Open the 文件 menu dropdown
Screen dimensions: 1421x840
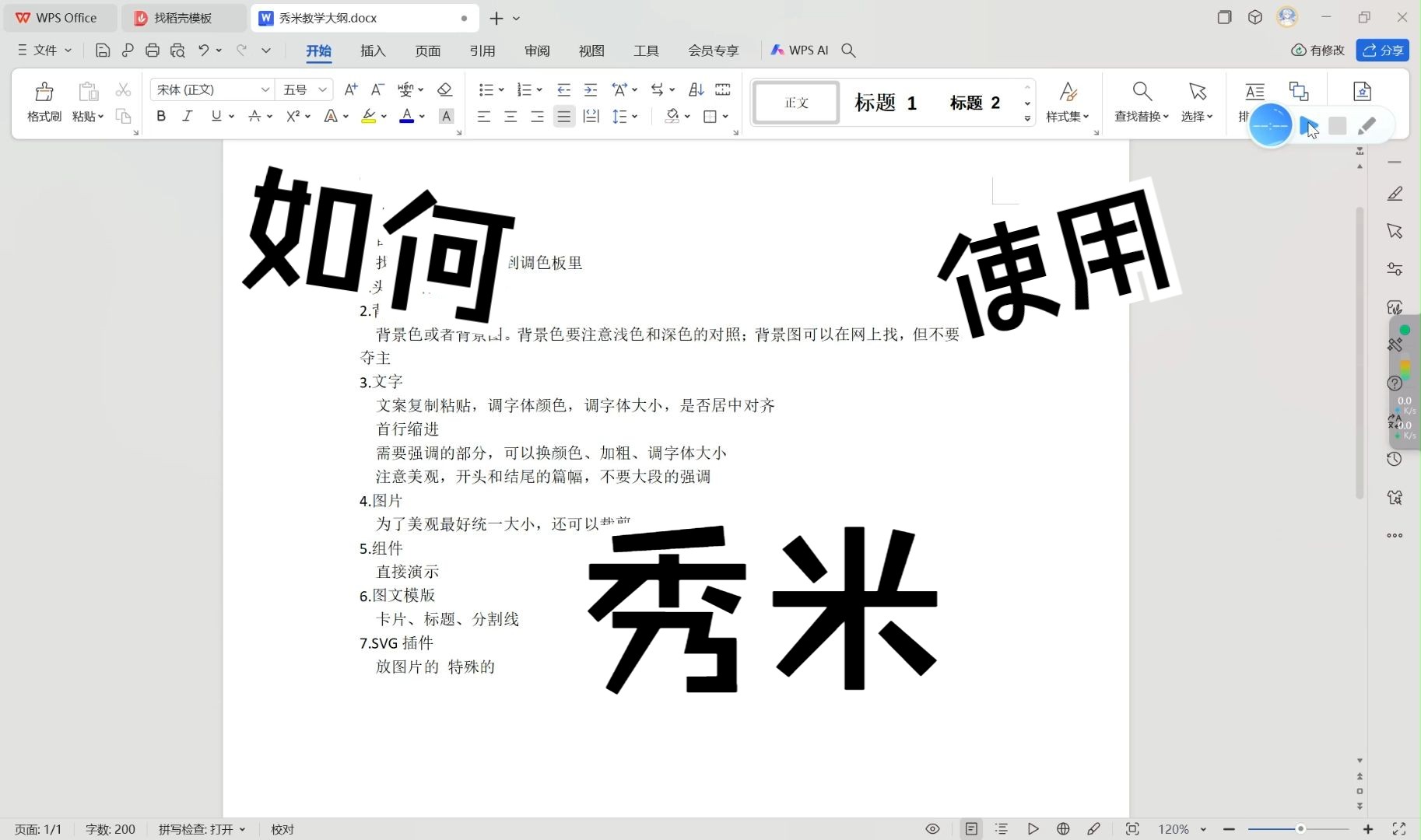45,51
